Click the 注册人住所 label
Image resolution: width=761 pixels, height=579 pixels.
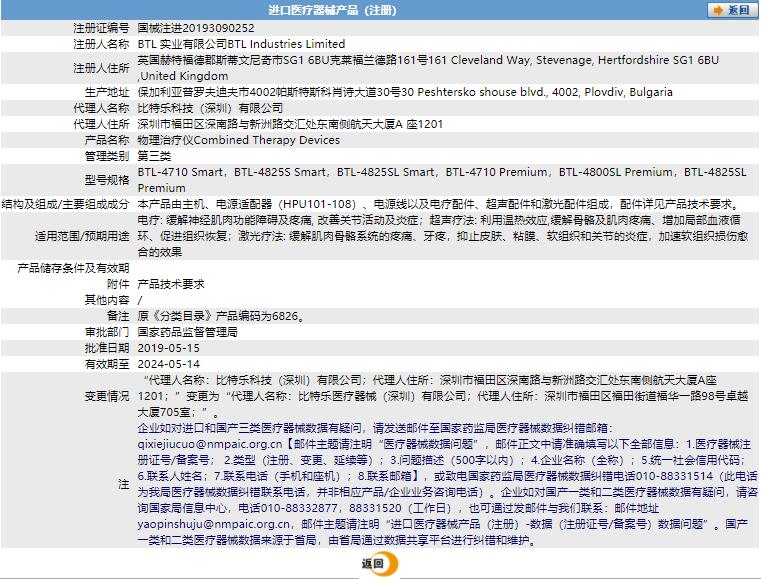pyautogui.click(x=101, y=68)
